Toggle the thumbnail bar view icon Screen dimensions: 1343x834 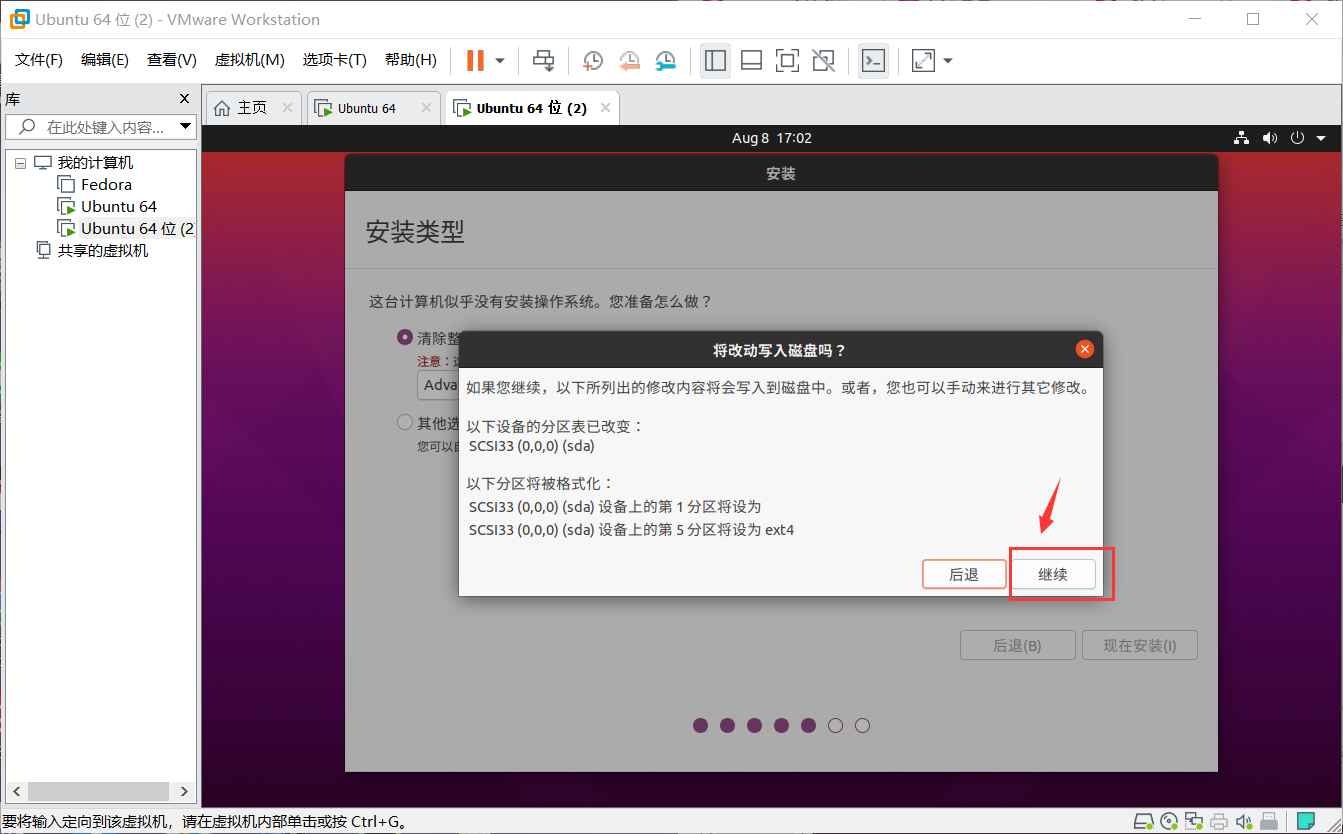pos(751,61)
